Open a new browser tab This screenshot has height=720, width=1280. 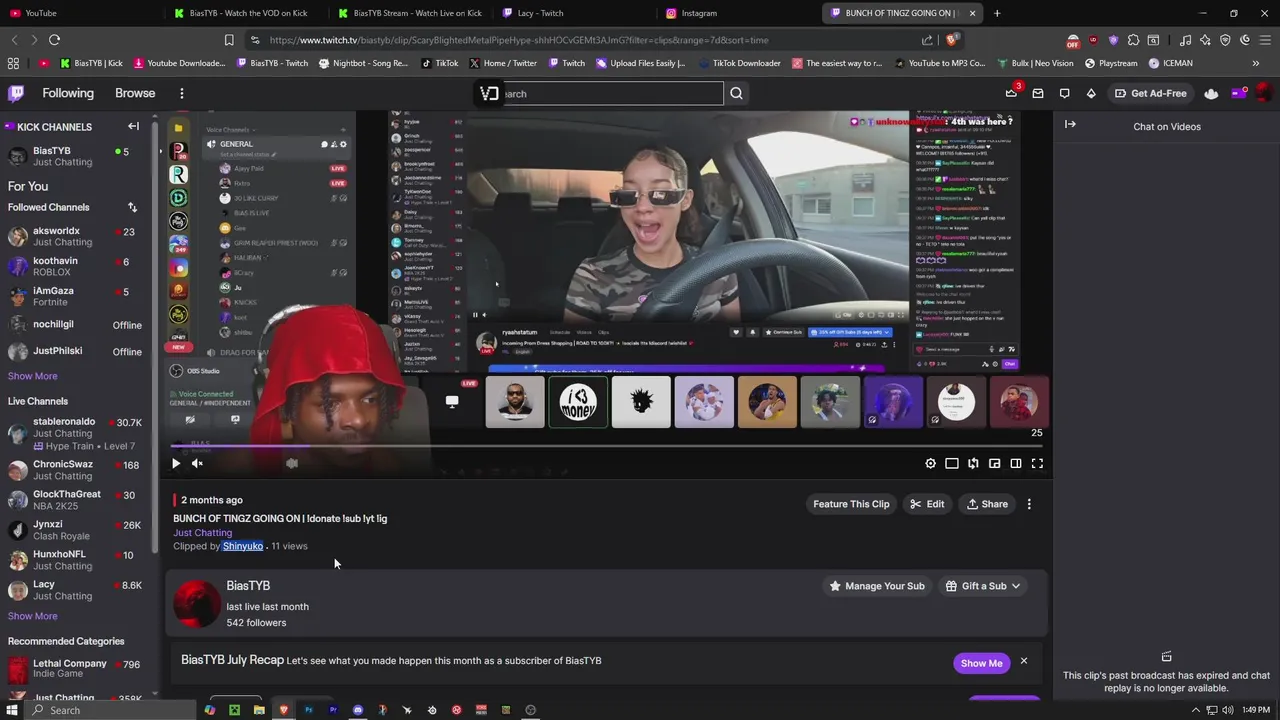coord(997,13)
